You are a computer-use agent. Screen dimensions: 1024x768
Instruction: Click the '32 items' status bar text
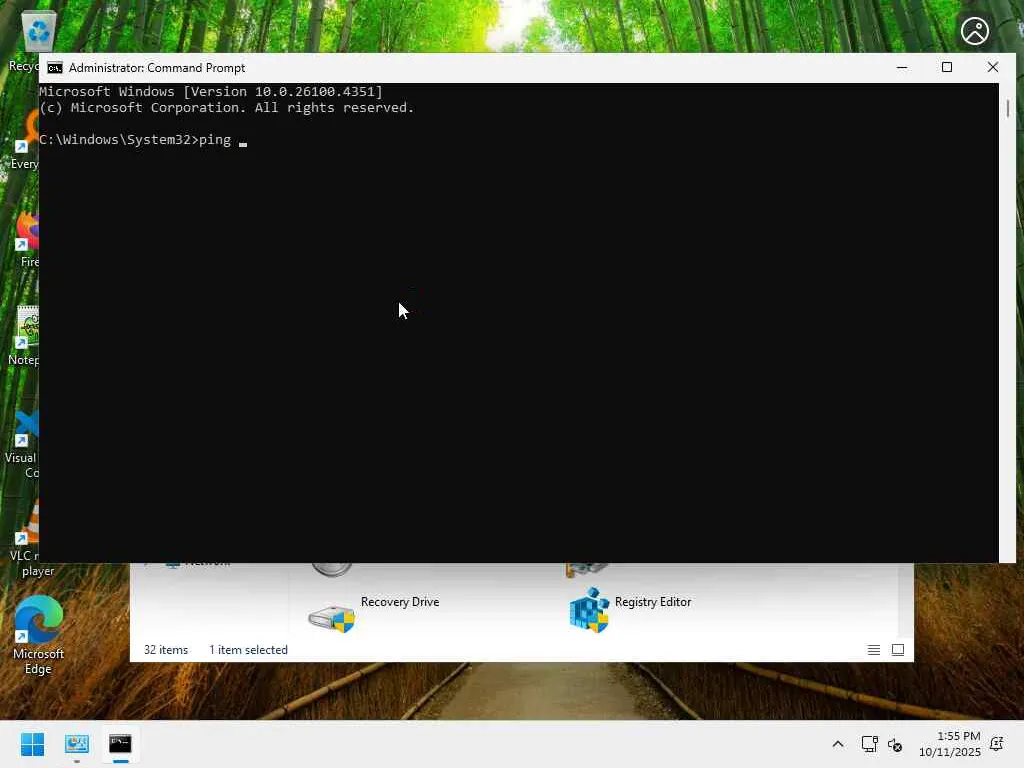click(x=166, y=650)
